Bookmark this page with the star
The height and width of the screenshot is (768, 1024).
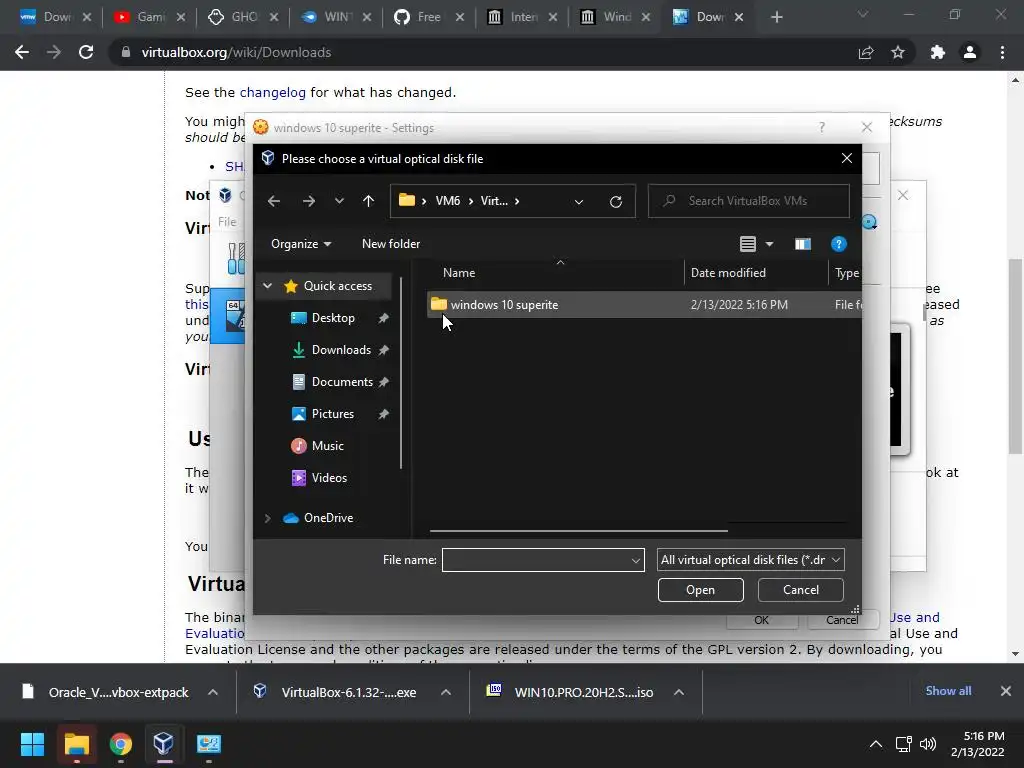pos(898,52)
